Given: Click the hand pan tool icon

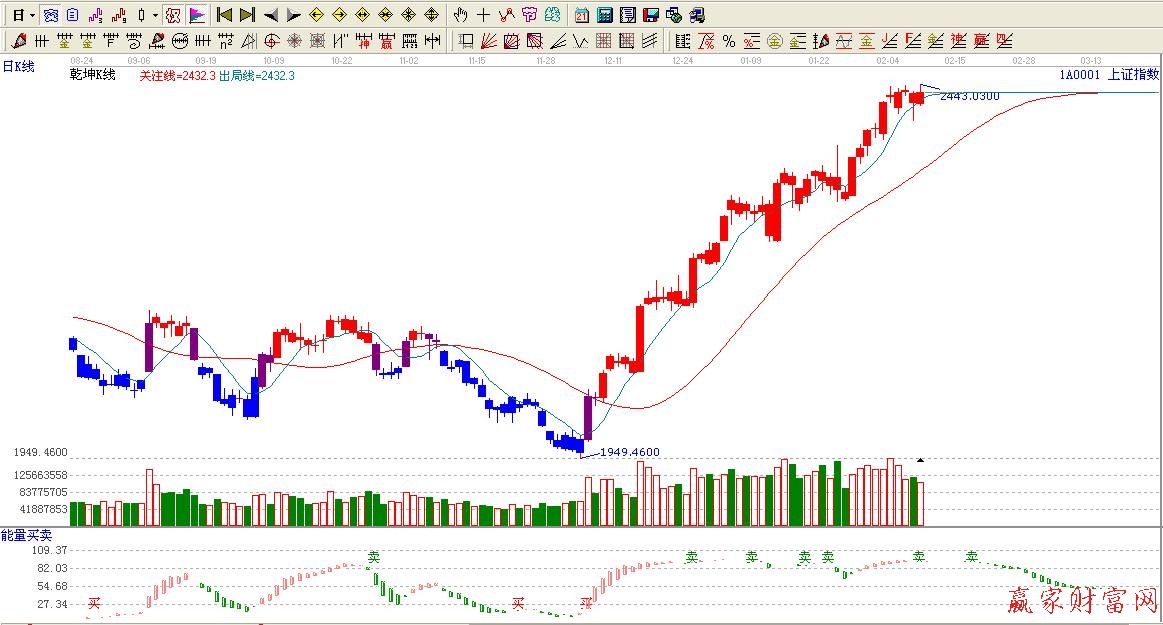Looking at the screenshot, I should point(460,15).
